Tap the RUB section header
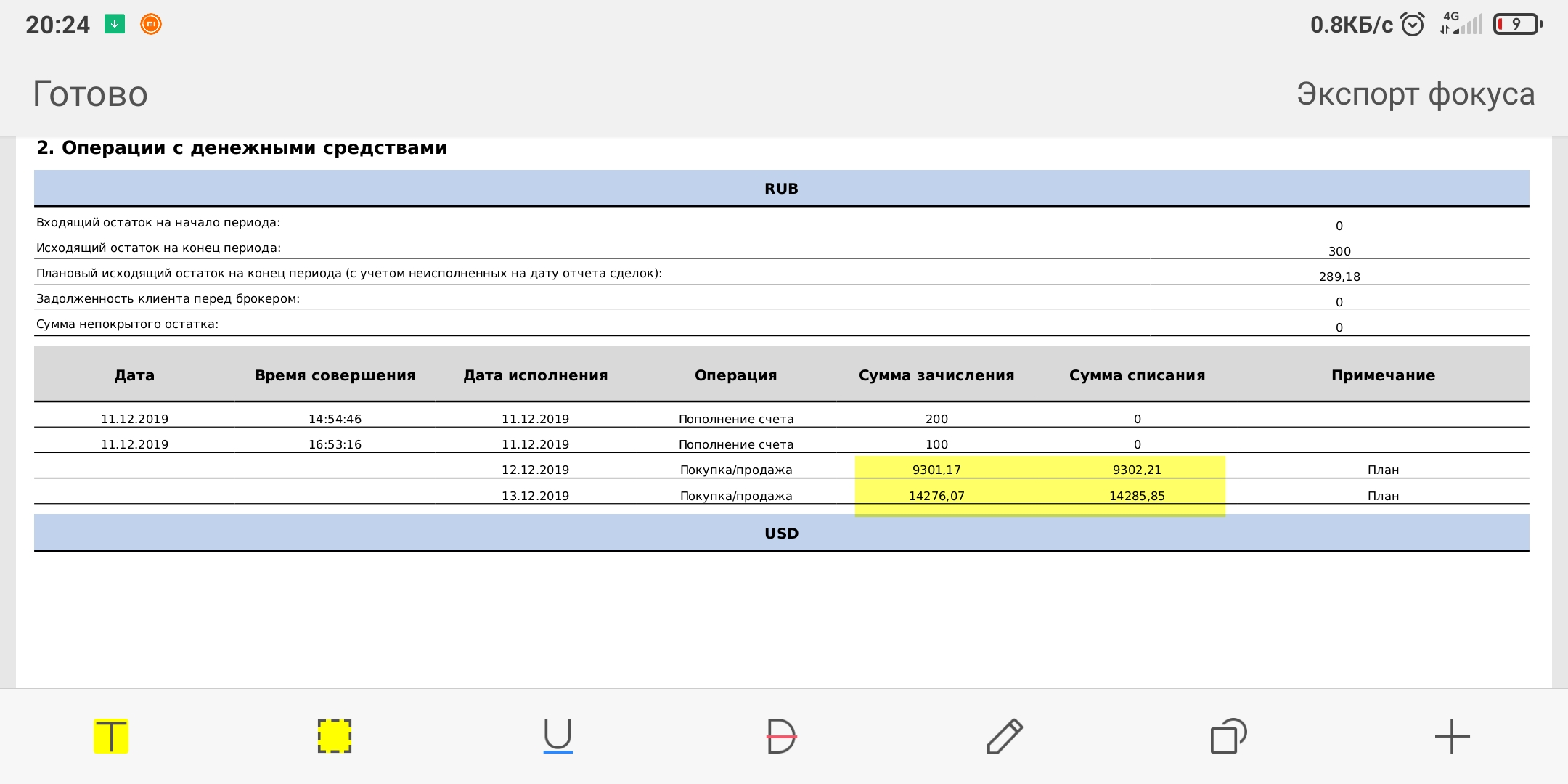The height and width of the screenshot is (784, 1568). [782, 189]
